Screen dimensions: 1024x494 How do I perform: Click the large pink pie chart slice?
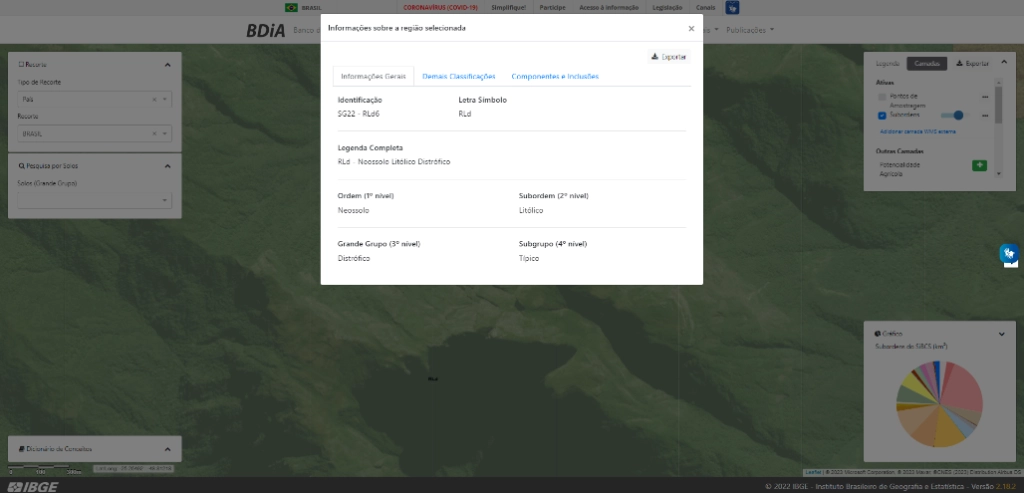(963, 389)
